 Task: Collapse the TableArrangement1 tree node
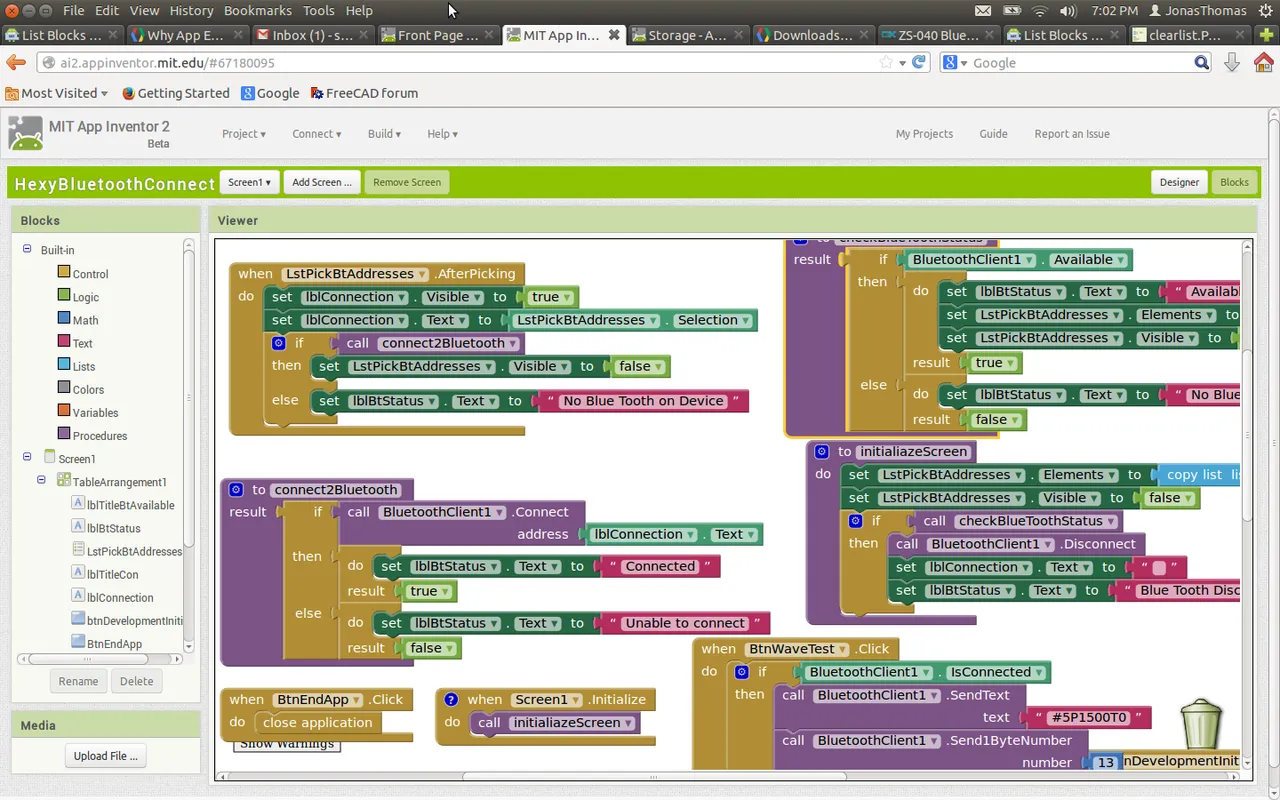(x=41, y=480)
